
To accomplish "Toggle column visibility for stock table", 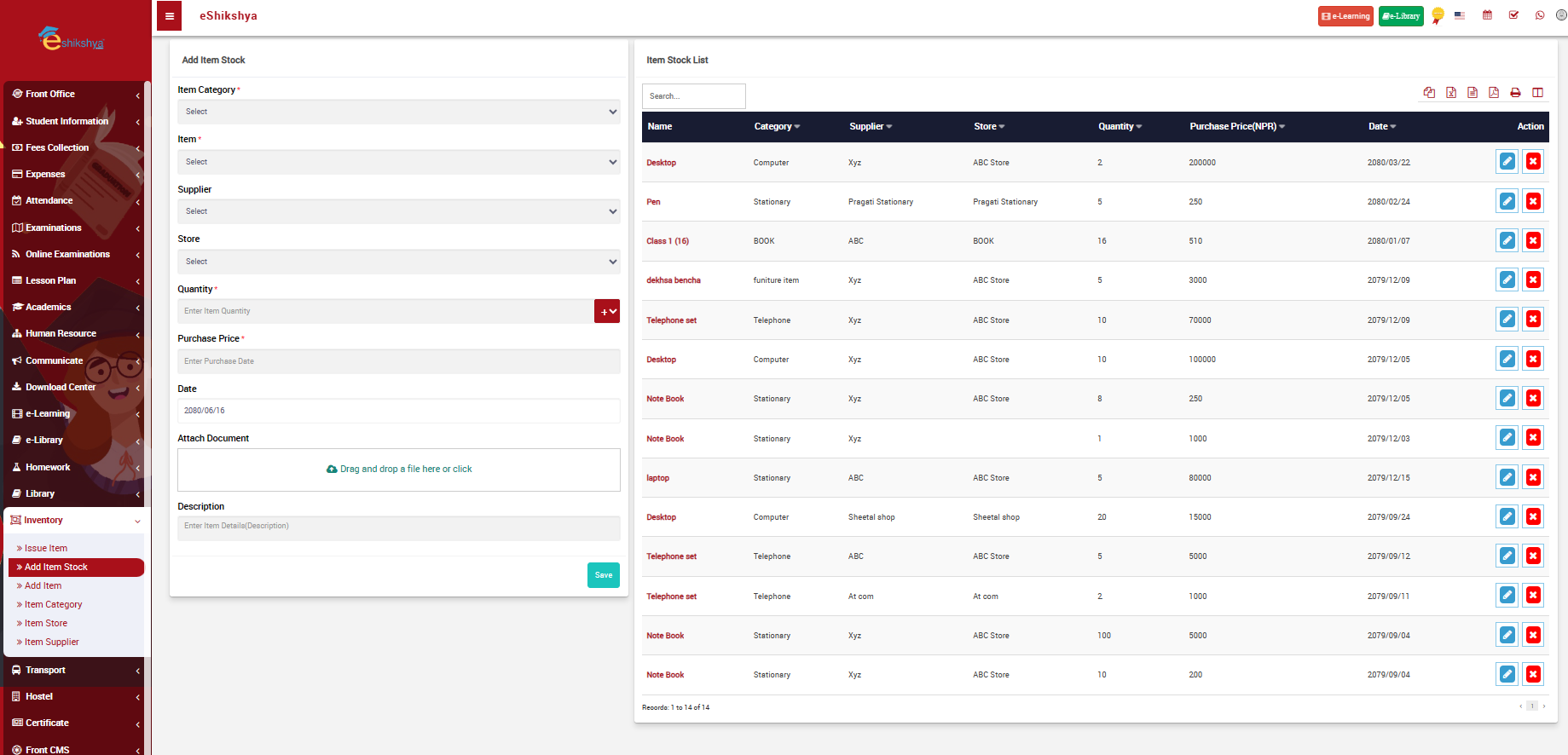I will click(1537, 93).
